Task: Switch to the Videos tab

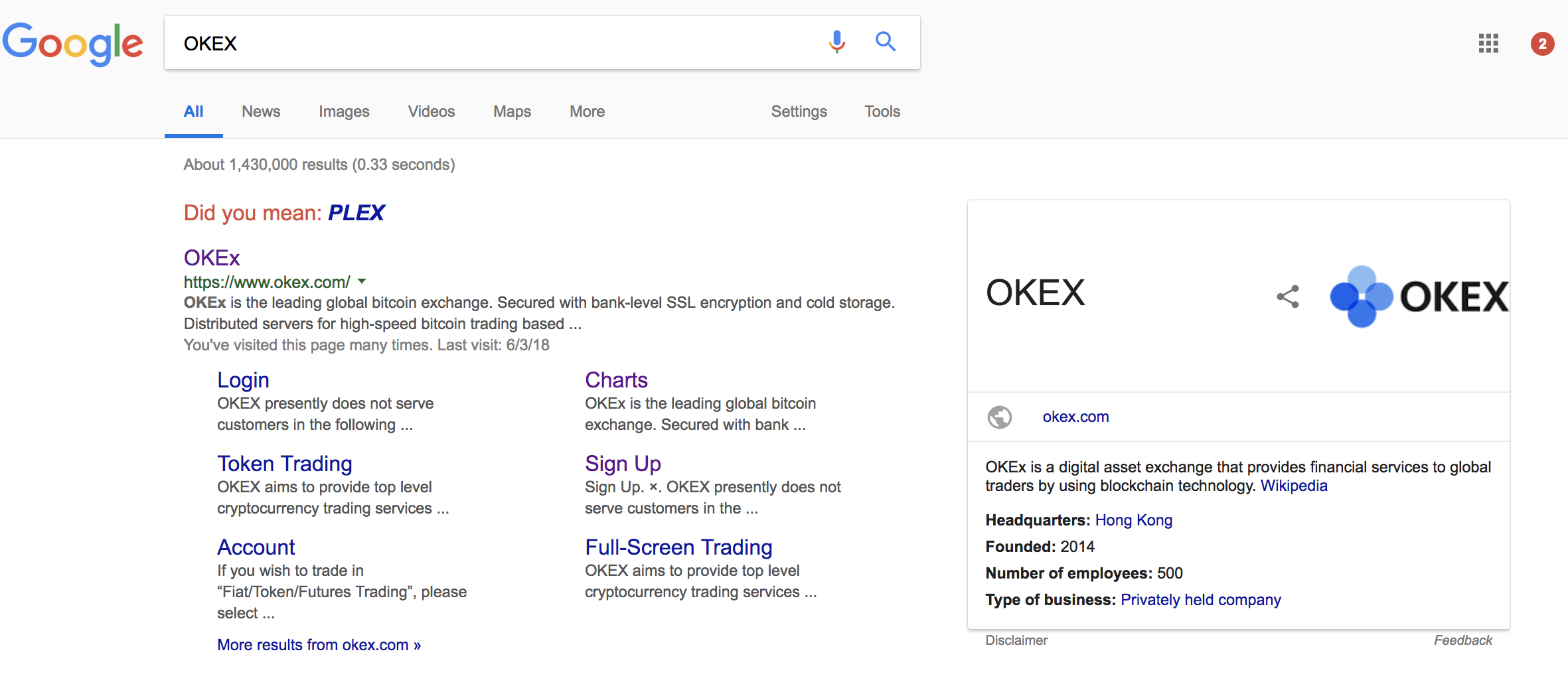Action: point(431,111)
